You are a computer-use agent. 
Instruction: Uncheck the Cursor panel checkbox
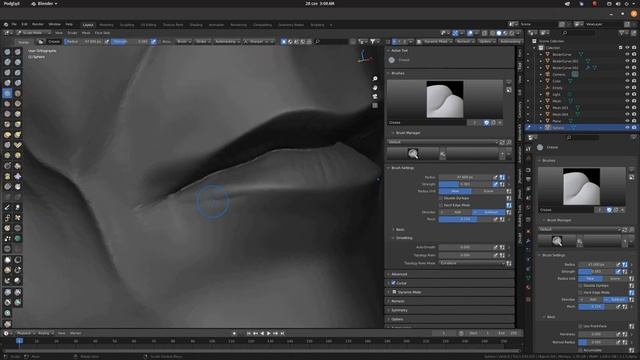tap(394, 283)
